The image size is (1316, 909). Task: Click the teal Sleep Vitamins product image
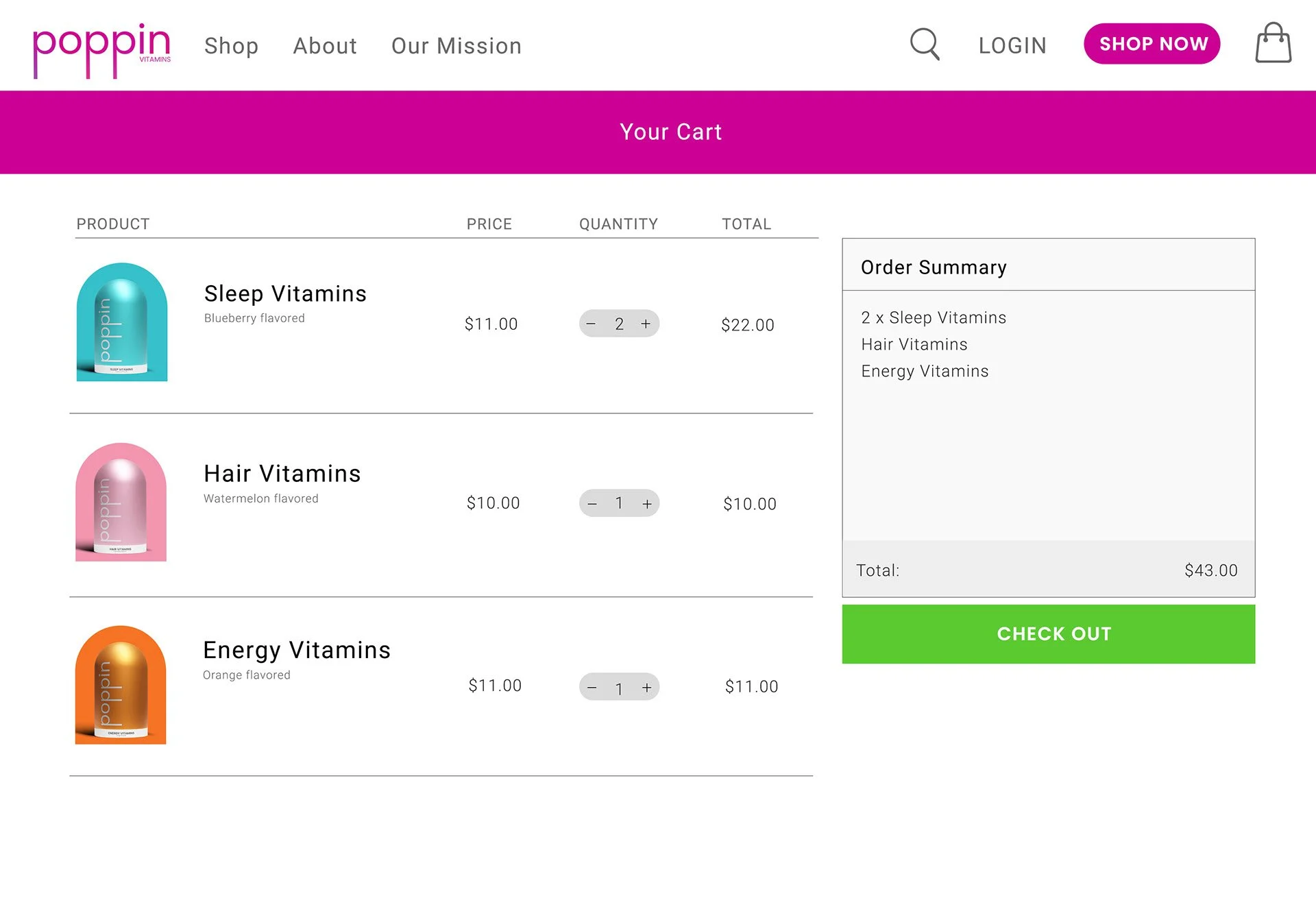coord(122,322)
